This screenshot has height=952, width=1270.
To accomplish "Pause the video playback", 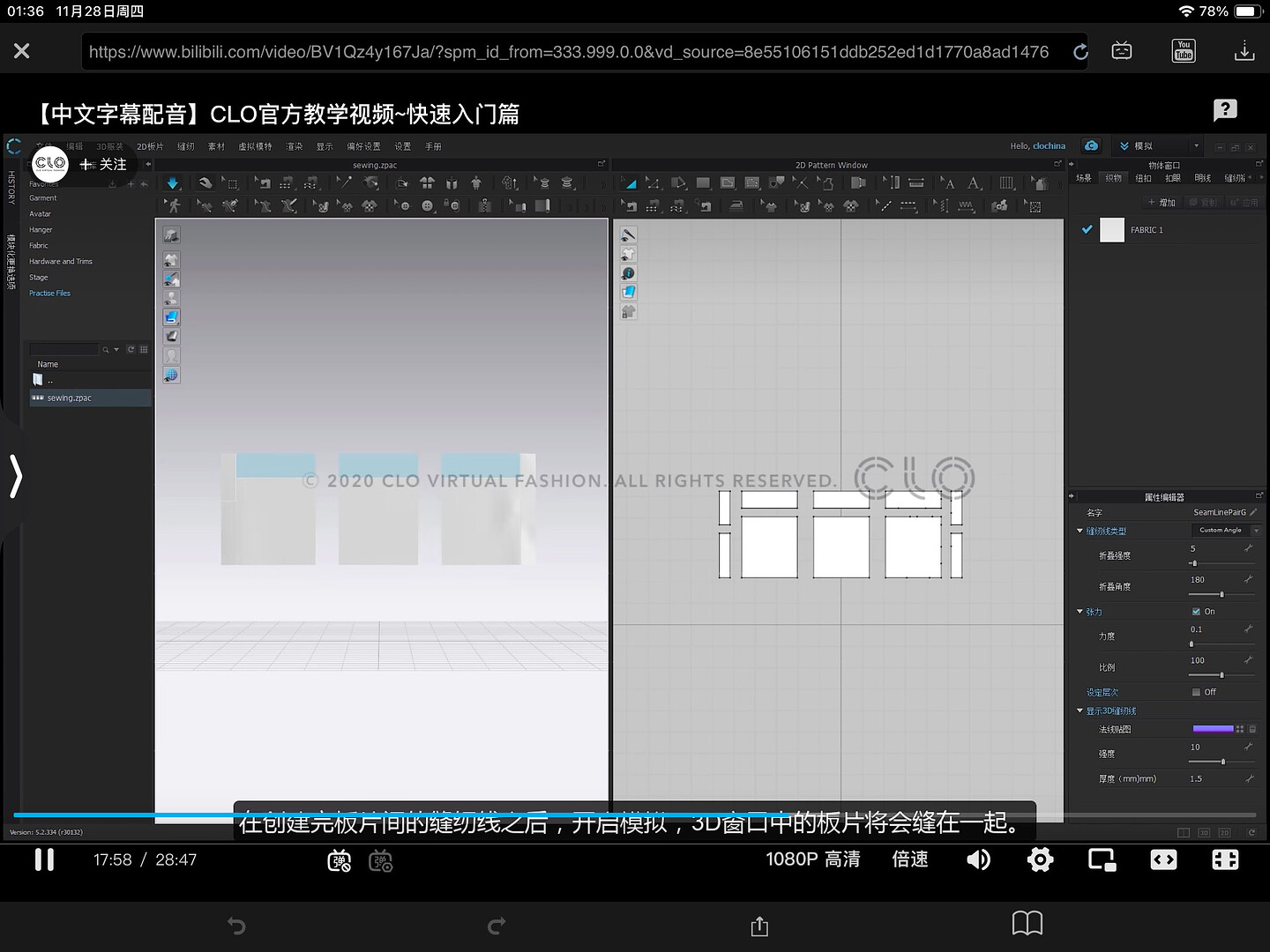I will coord(44,859).
